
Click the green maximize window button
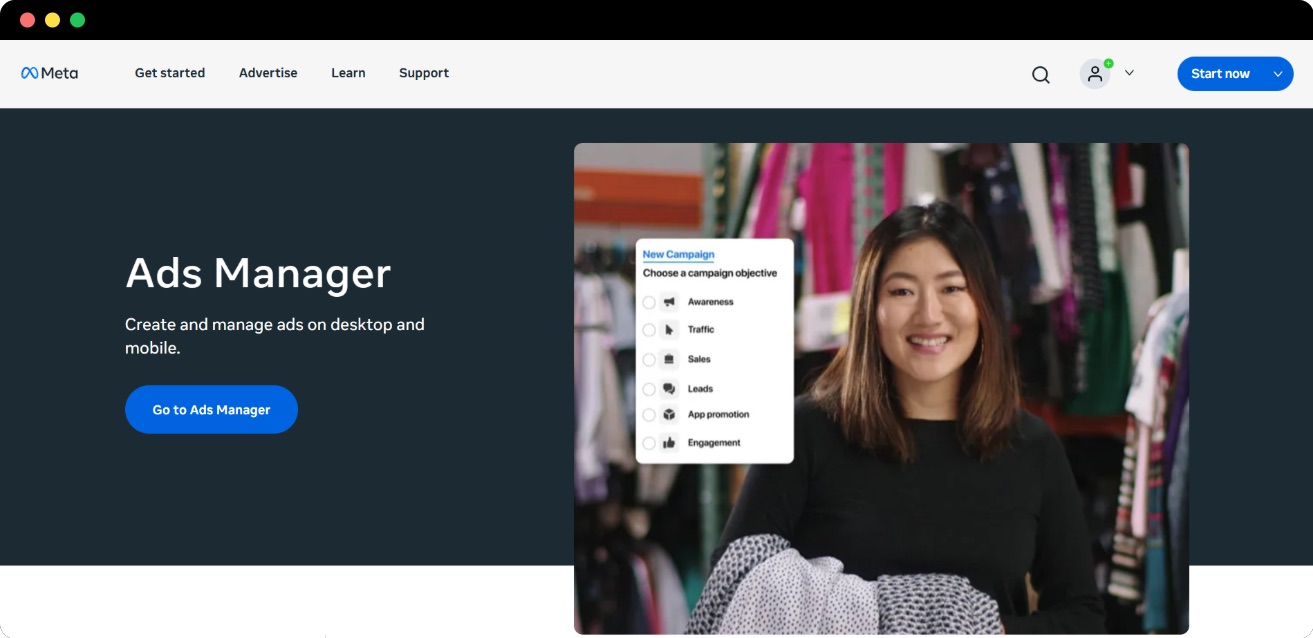[77, 20]
